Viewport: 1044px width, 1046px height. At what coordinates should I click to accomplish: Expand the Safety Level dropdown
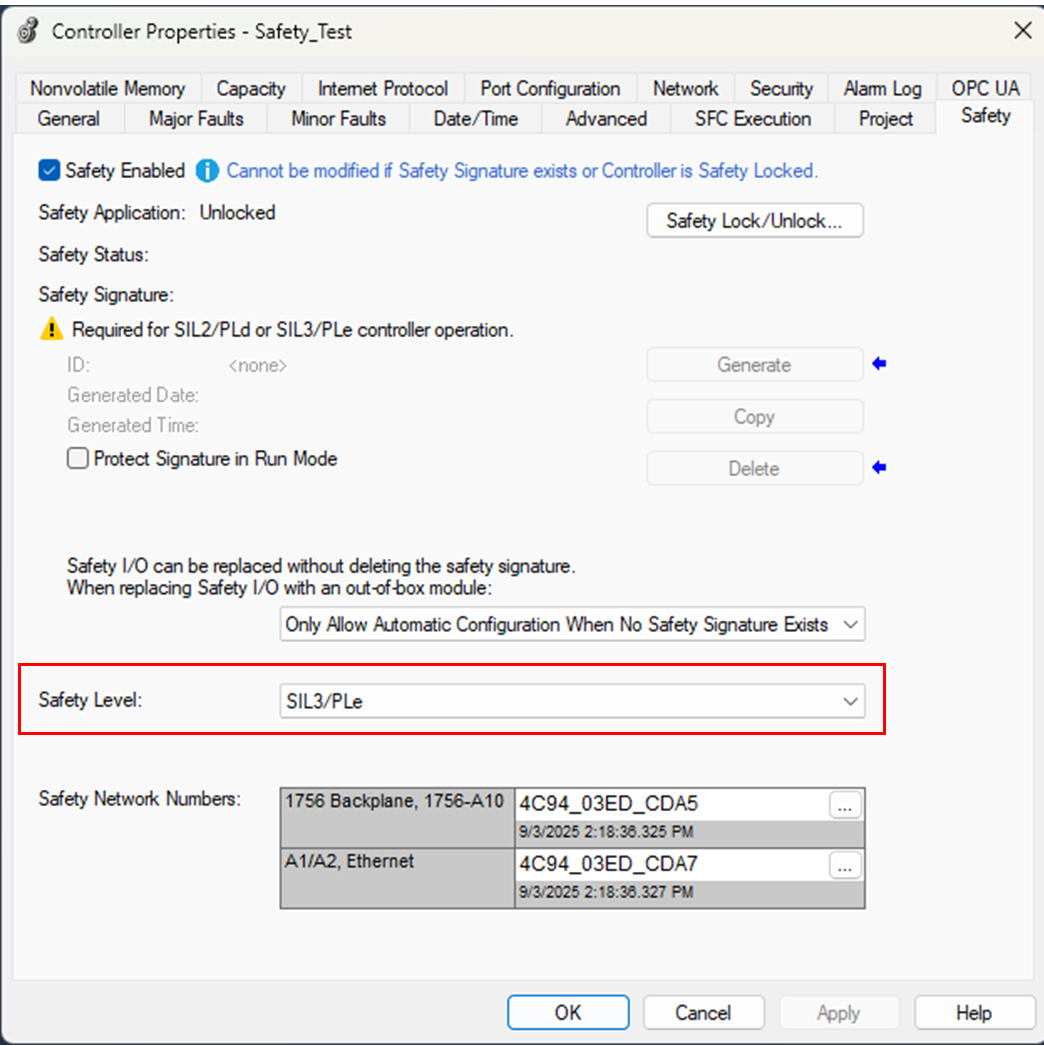pos(850,702)
